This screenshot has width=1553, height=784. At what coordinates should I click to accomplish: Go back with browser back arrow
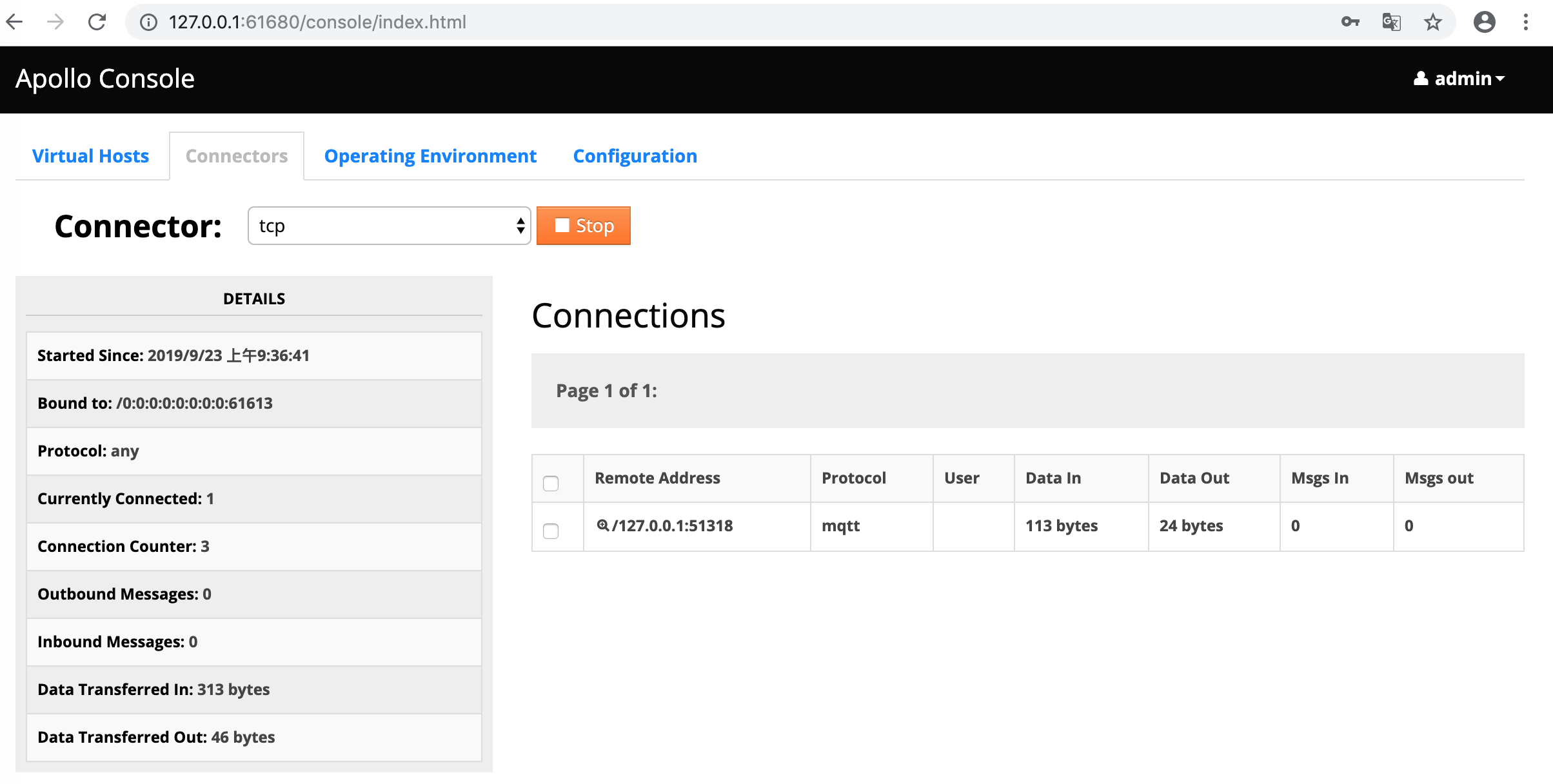[14, 22]
